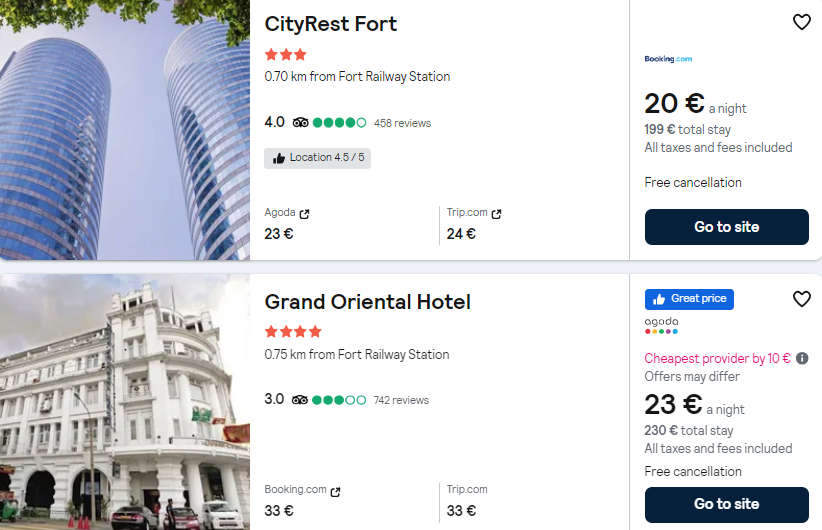Save CityRest Fort with heart icon
The height and width of the screenshot is (530, 822).
(x=801, y=22)
